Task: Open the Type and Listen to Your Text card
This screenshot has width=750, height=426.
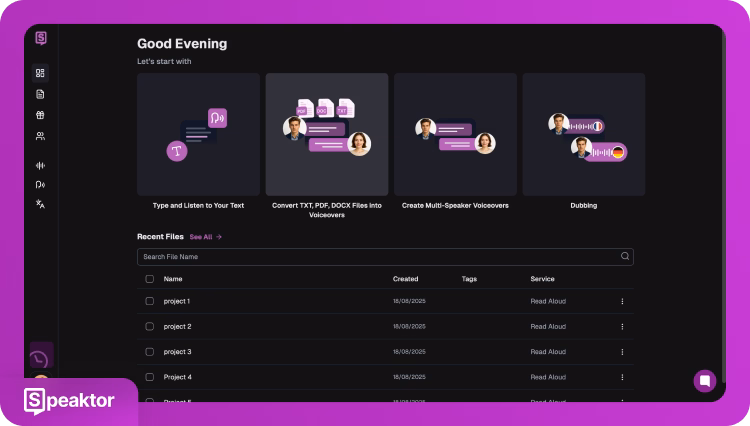Action: coord(199,134)
